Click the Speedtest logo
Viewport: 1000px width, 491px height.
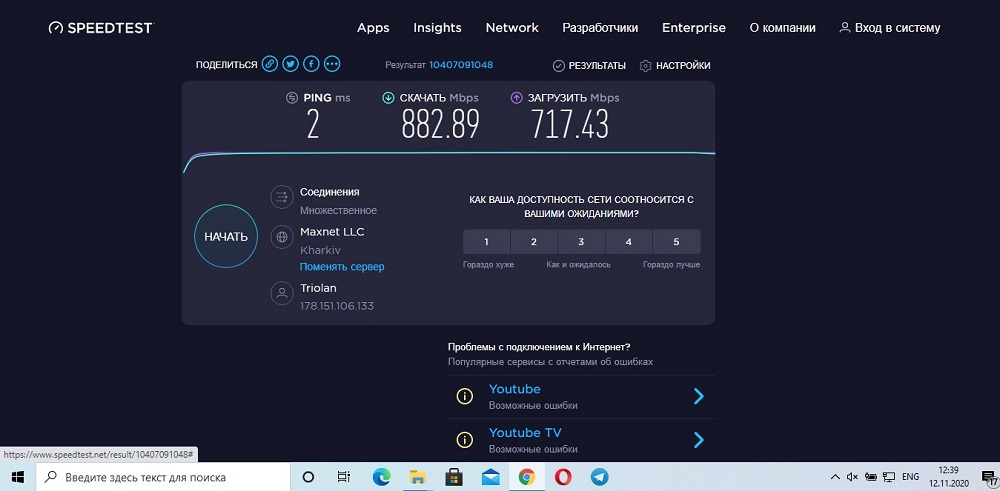click(x=101, y=28)
